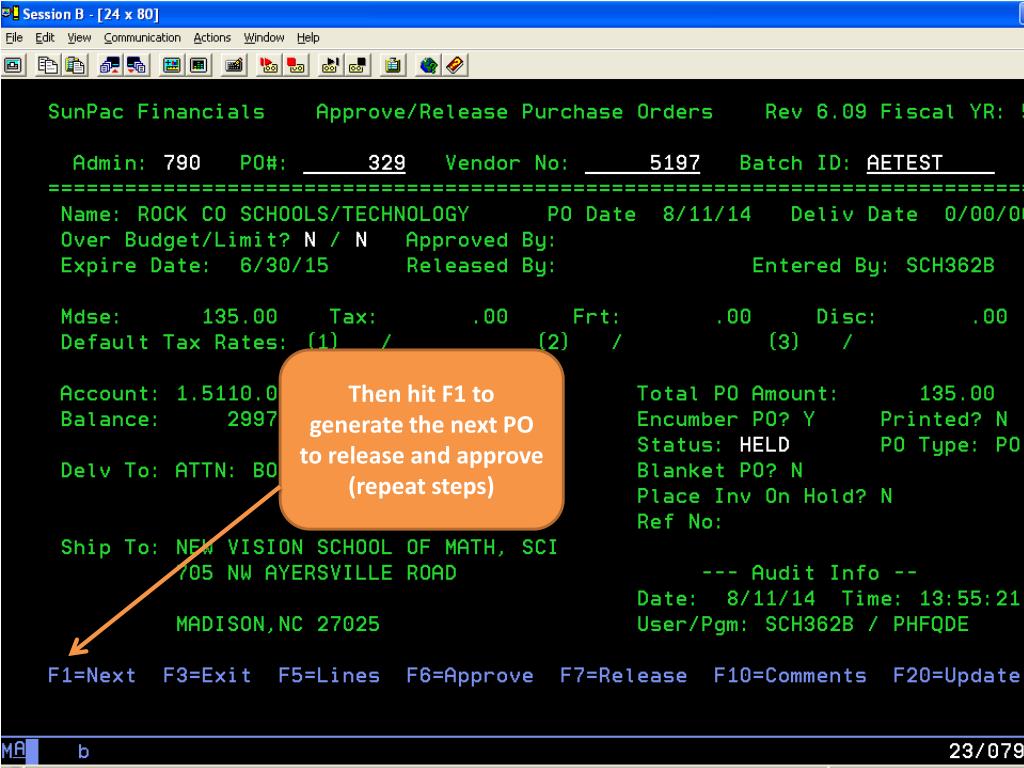1024x768 pixels.
Task: Click the Print Screen toolbar icon
Action: [13, 65]
